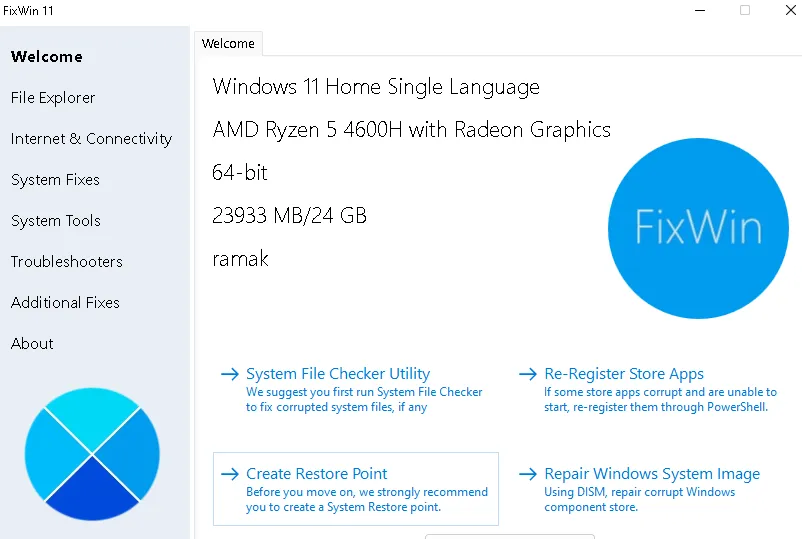Go to Internet & Connectivity fixes
Screen dimensions: 802x539
click(91, 139)
